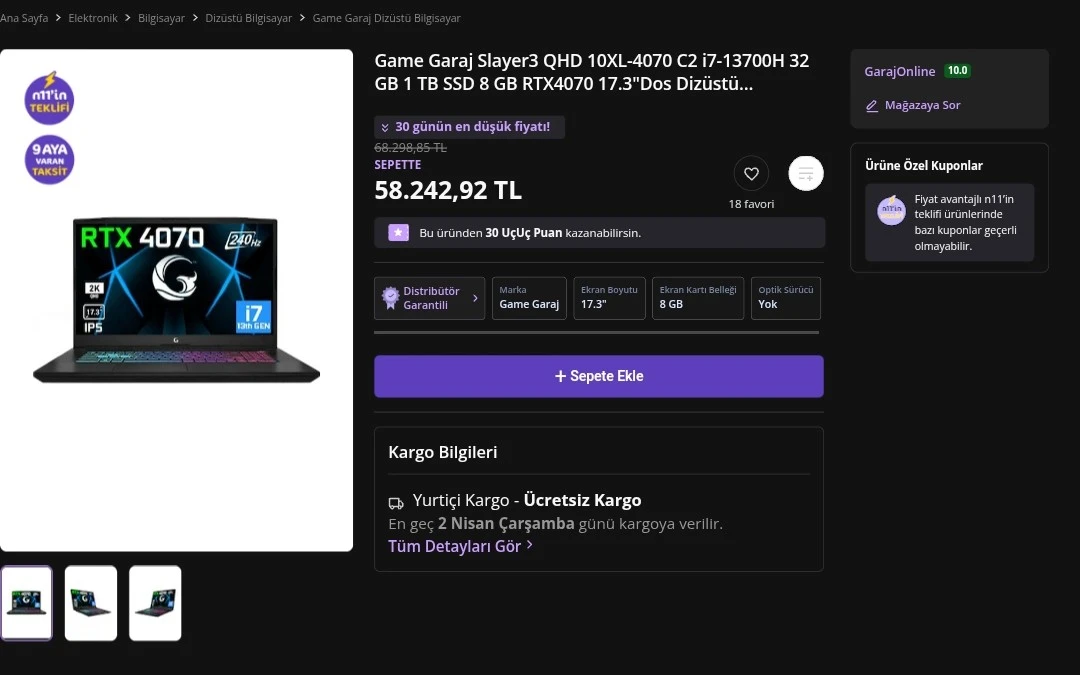Image resolution: width=1080 pixels, height=675 pixels.
Task: Click Tüm Detayları Gör link
Action: [x=455, y=546]
